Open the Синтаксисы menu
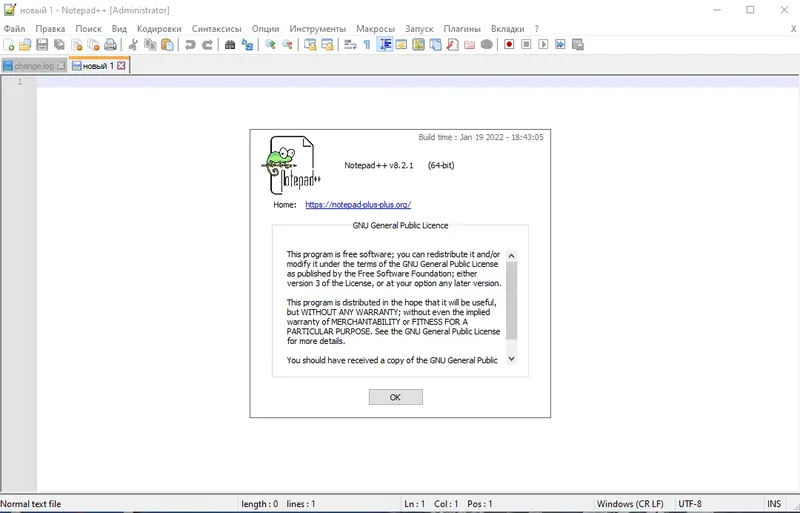Image resolution: width=800 pixels, height=513 pixels. click(x=216, y=29)
